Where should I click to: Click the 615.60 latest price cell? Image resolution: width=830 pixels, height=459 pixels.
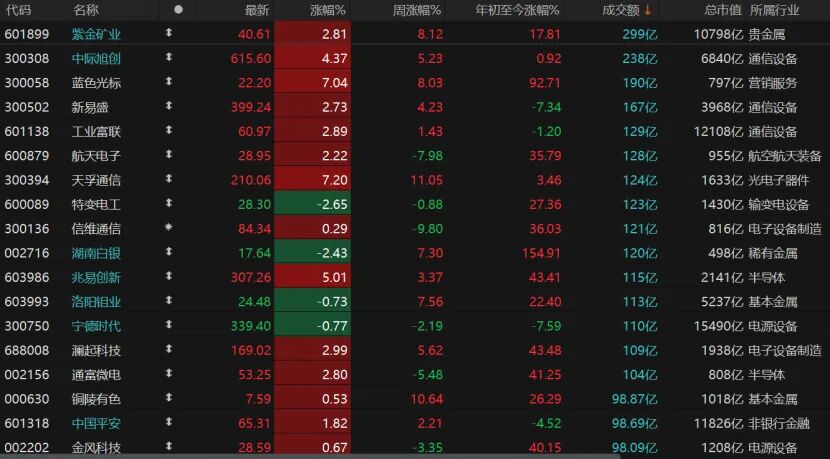(x=250, y=59)
